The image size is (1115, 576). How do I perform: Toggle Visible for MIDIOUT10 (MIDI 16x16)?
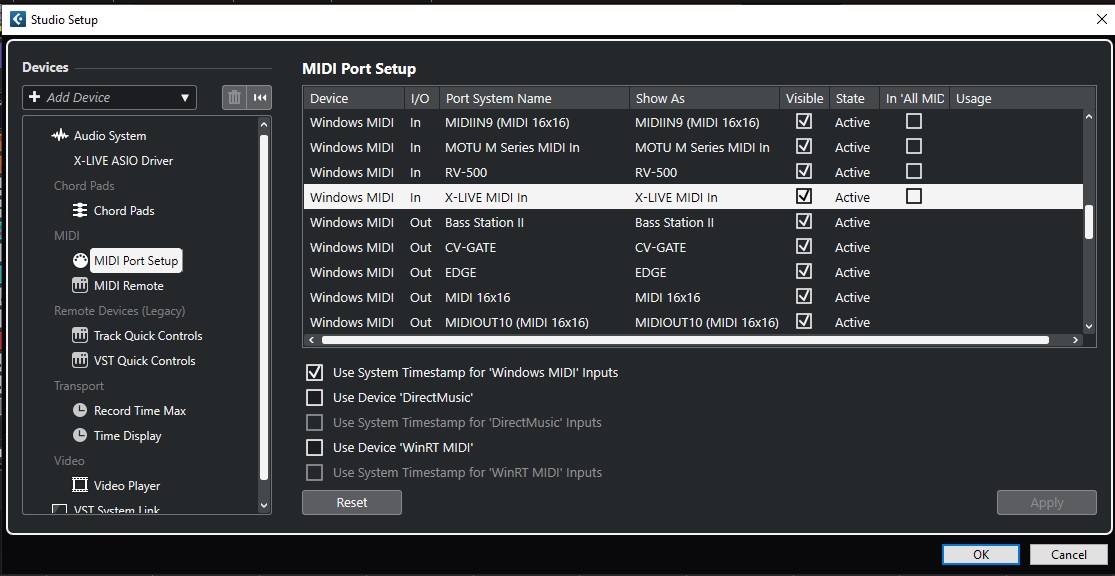[804, 321]
